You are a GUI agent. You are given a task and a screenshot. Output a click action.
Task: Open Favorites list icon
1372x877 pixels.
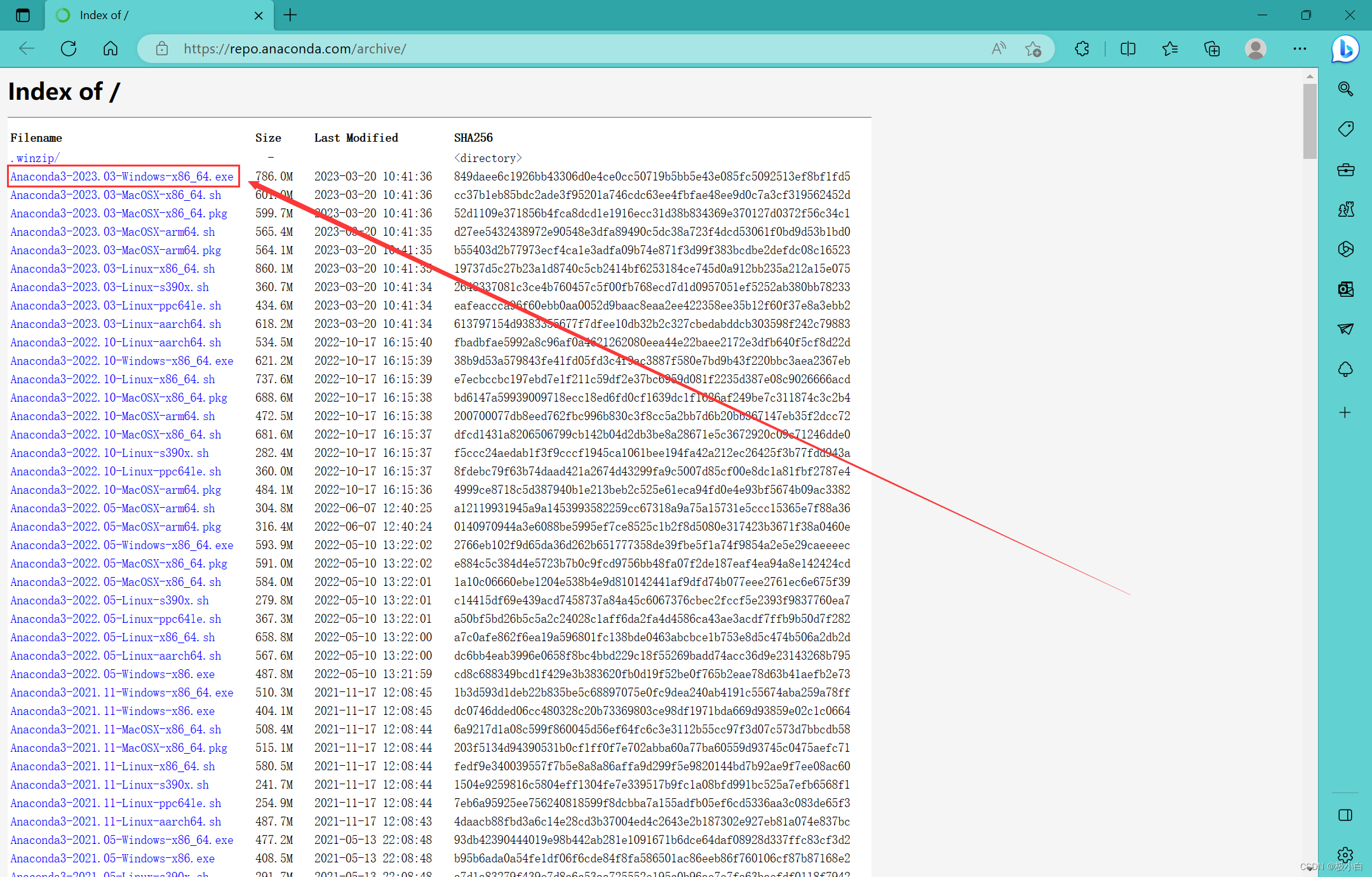click(x=1170, y=49)
